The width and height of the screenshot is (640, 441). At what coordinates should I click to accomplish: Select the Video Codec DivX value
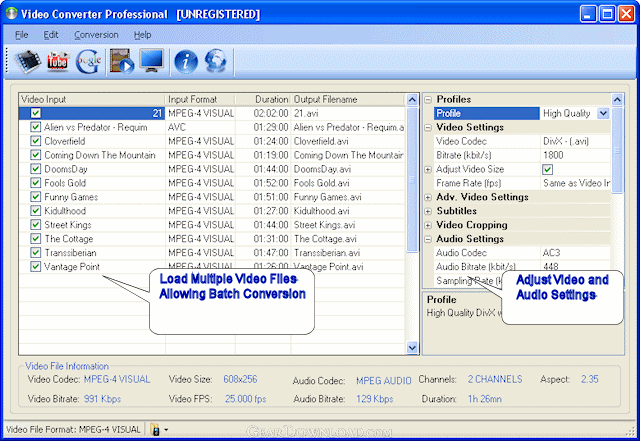coord(576,141)
